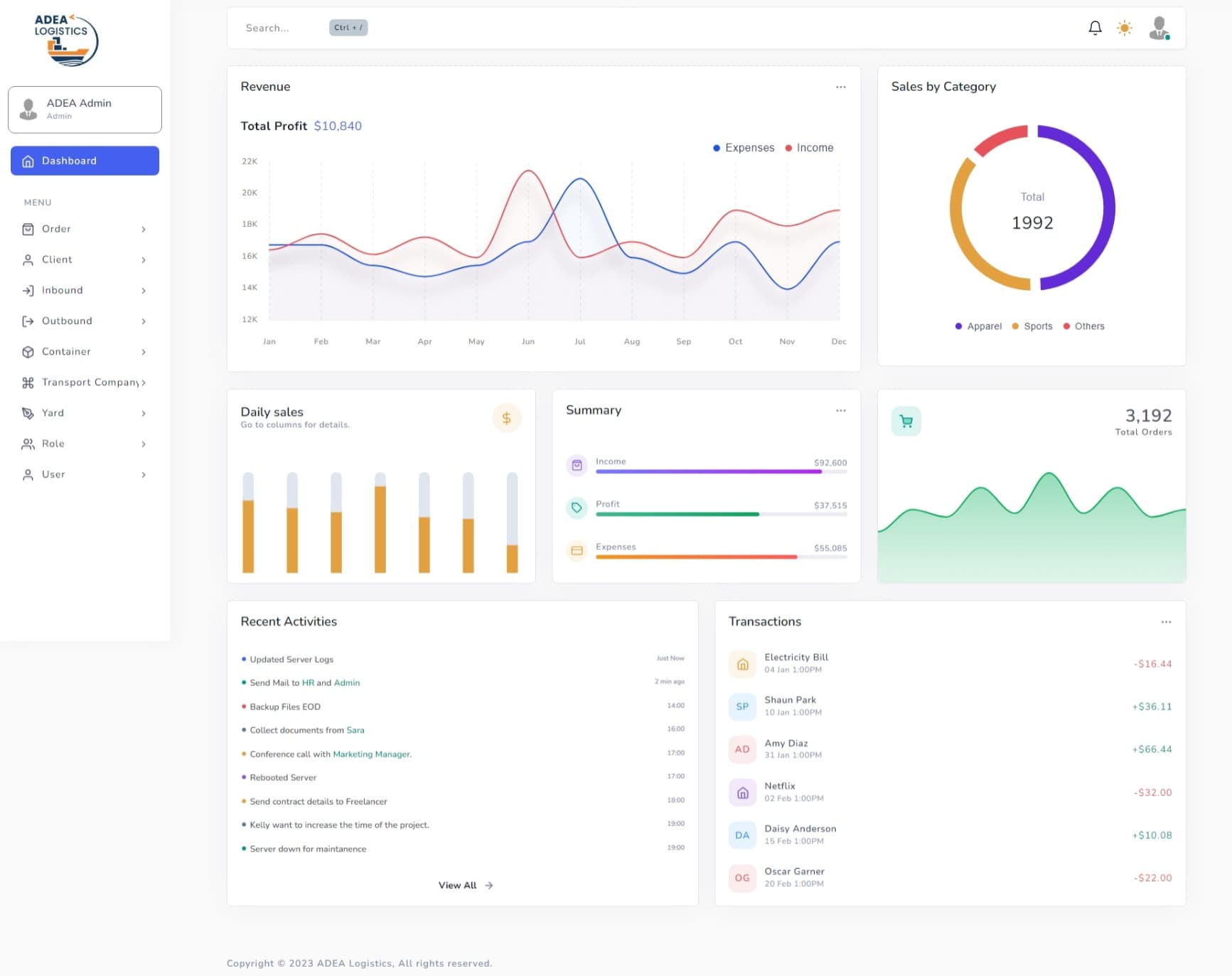The image size is (1232, 976).
Task: Click View All recent activities
Action: coord(466,885)
